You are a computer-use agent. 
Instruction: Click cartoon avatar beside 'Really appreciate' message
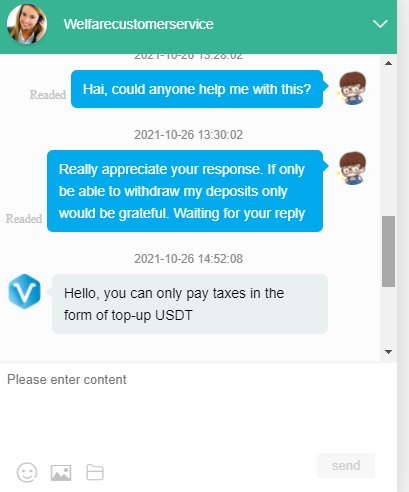pos(352,168)
